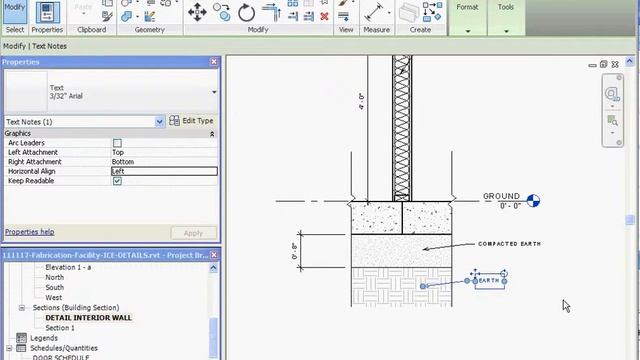640x360 pixels.
Task: Click the Zoom Region icon on navigation bar
Action: 612,120
